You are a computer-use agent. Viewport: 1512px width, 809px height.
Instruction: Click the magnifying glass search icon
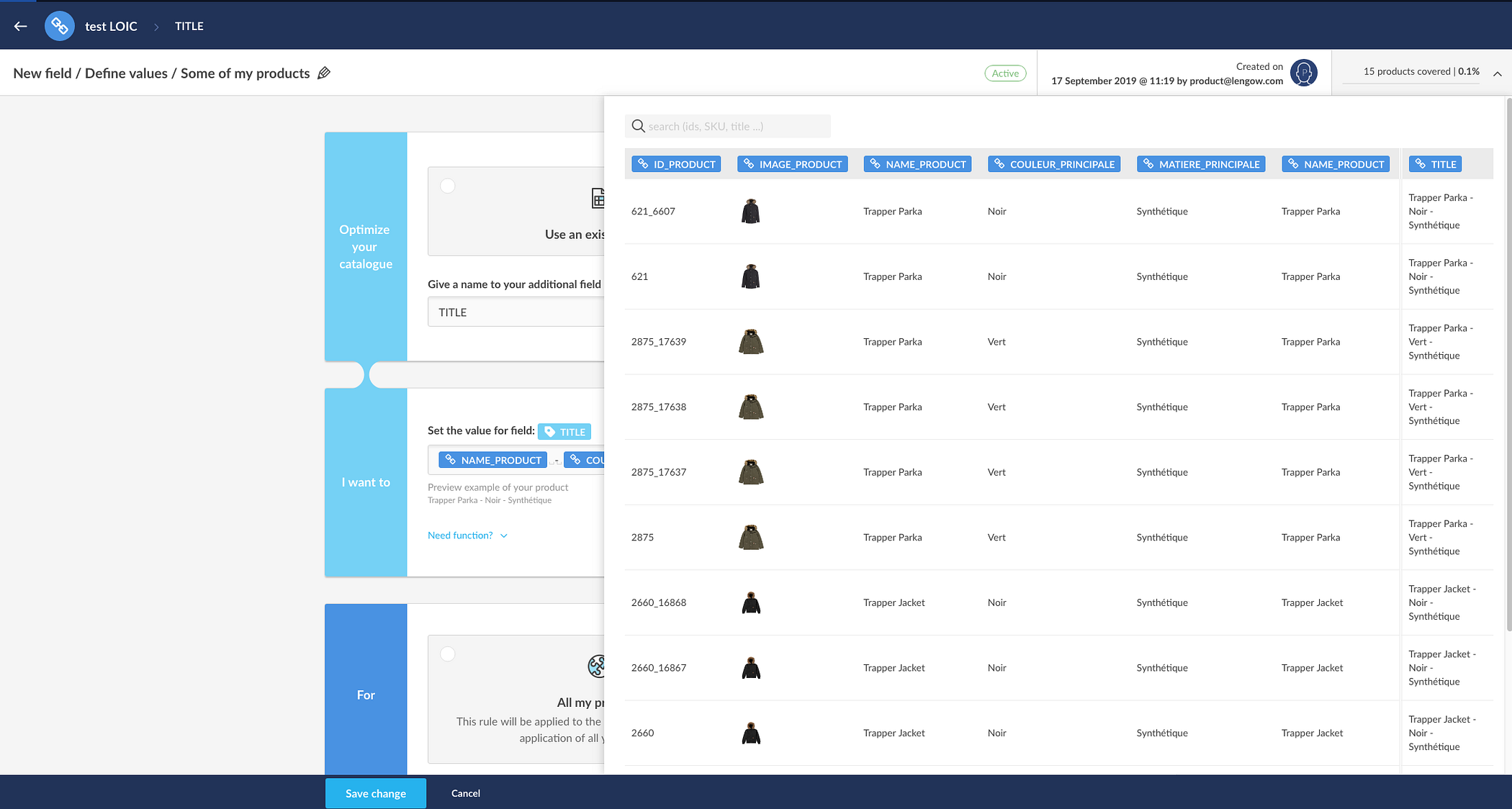pyautogui.click(x=638, y=126)
